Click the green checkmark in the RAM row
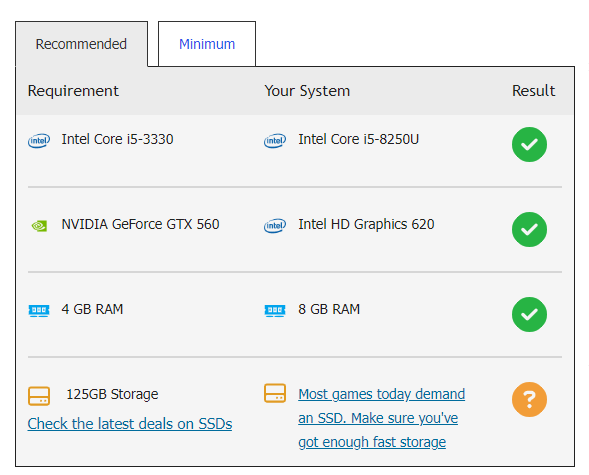The height and width of the screenshot is (475, 589). [x=529, y=314]
